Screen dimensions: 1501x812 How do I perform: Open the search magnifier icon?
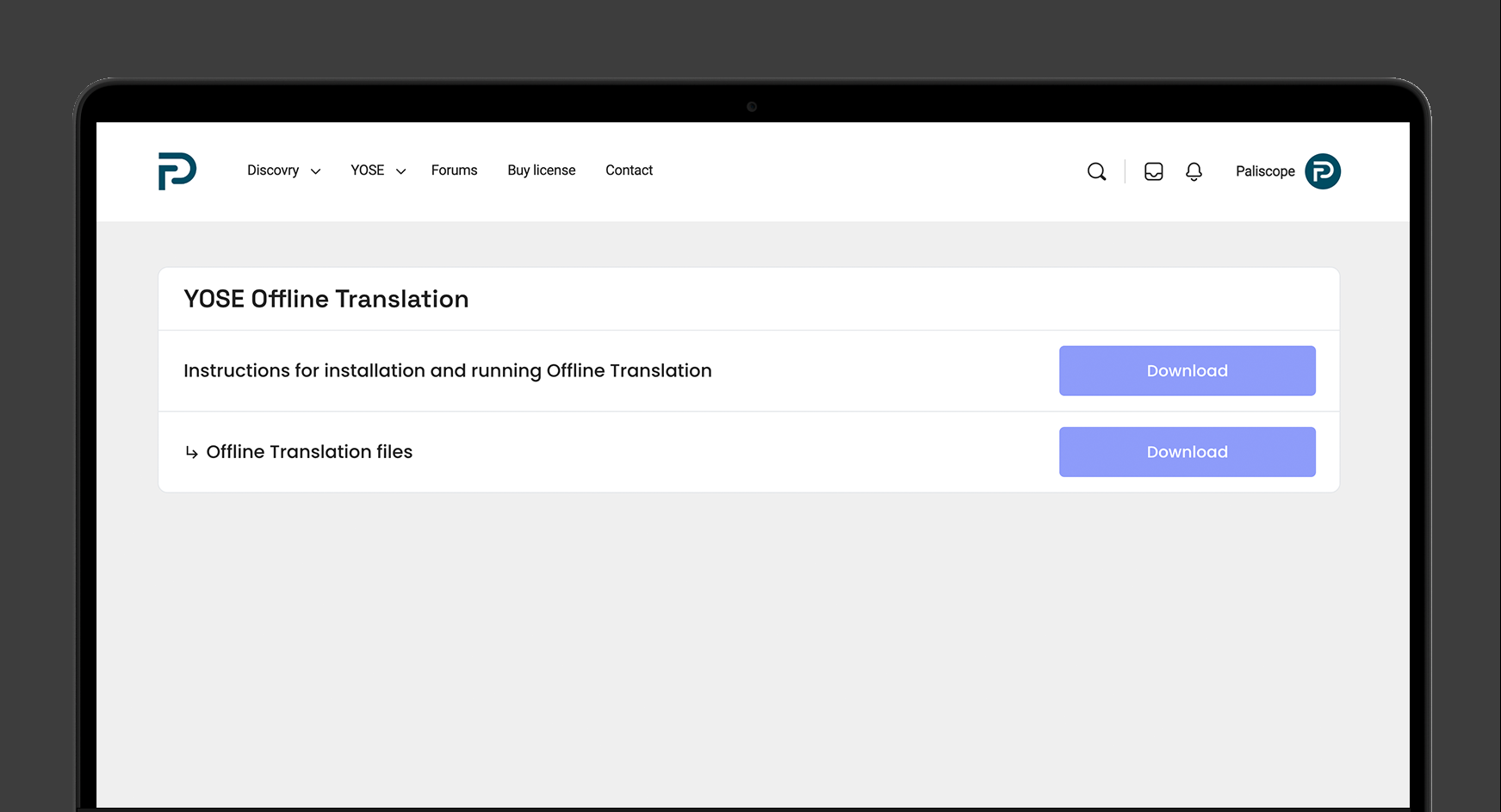1096,171
